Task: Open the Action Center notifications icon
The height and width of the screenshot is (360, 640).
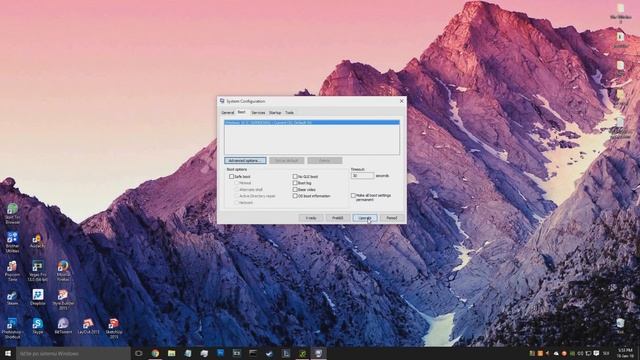Action: [596, 353]
